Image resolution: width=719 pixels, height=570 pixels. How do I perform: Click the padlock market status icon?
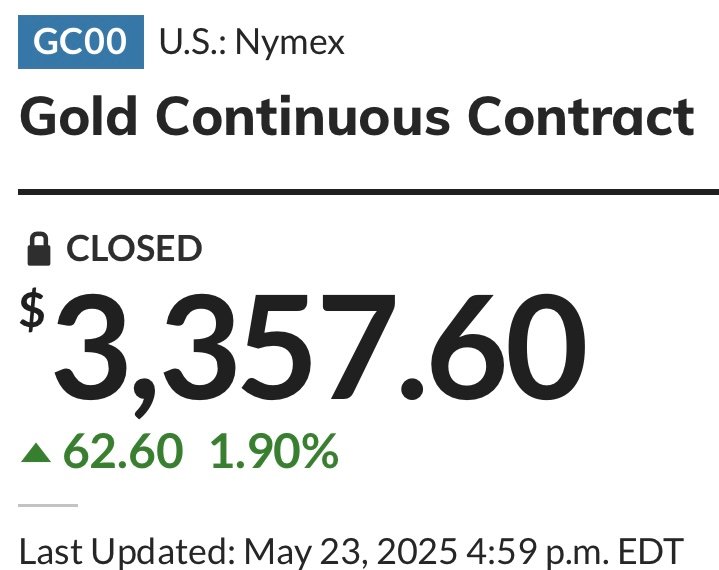click(x=39, y=249)
